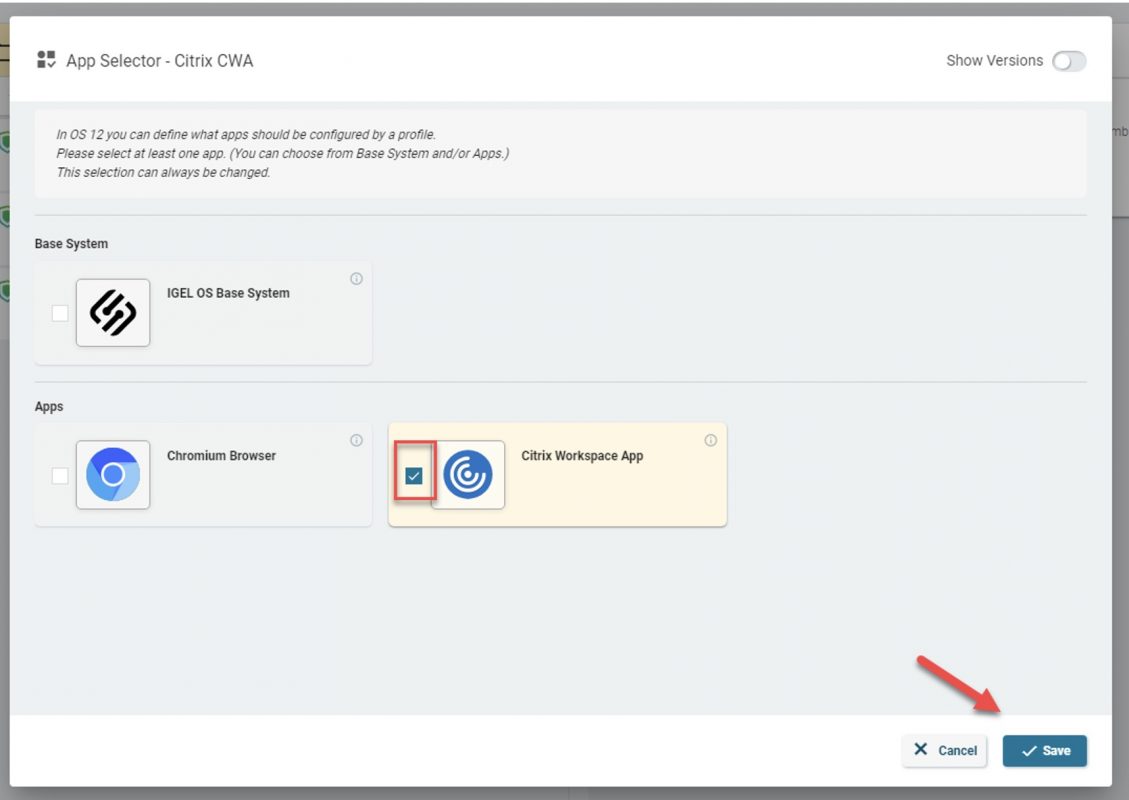The image size is (1129, 800).
Task: Open the info tooltip for IGEL OS Base System
Action: pos(356,279)
